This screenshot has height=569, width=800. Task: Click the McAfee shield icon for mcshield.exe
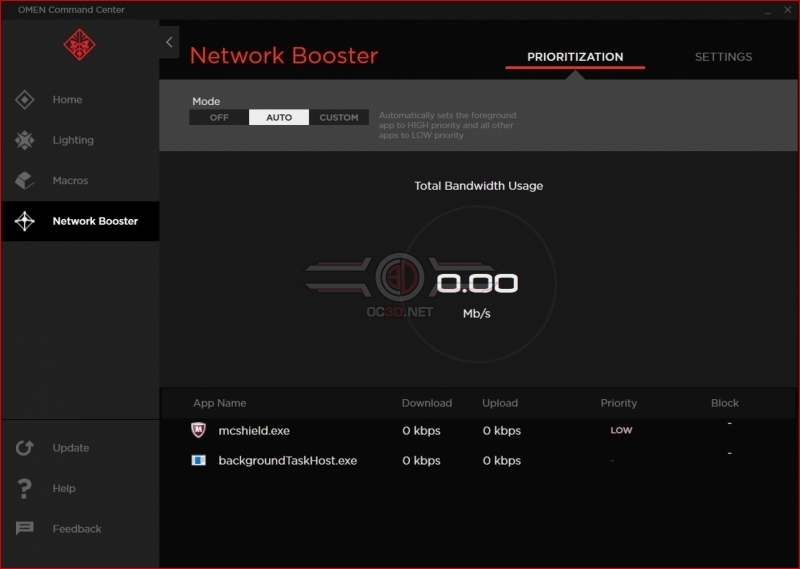[x=198, y=430]
